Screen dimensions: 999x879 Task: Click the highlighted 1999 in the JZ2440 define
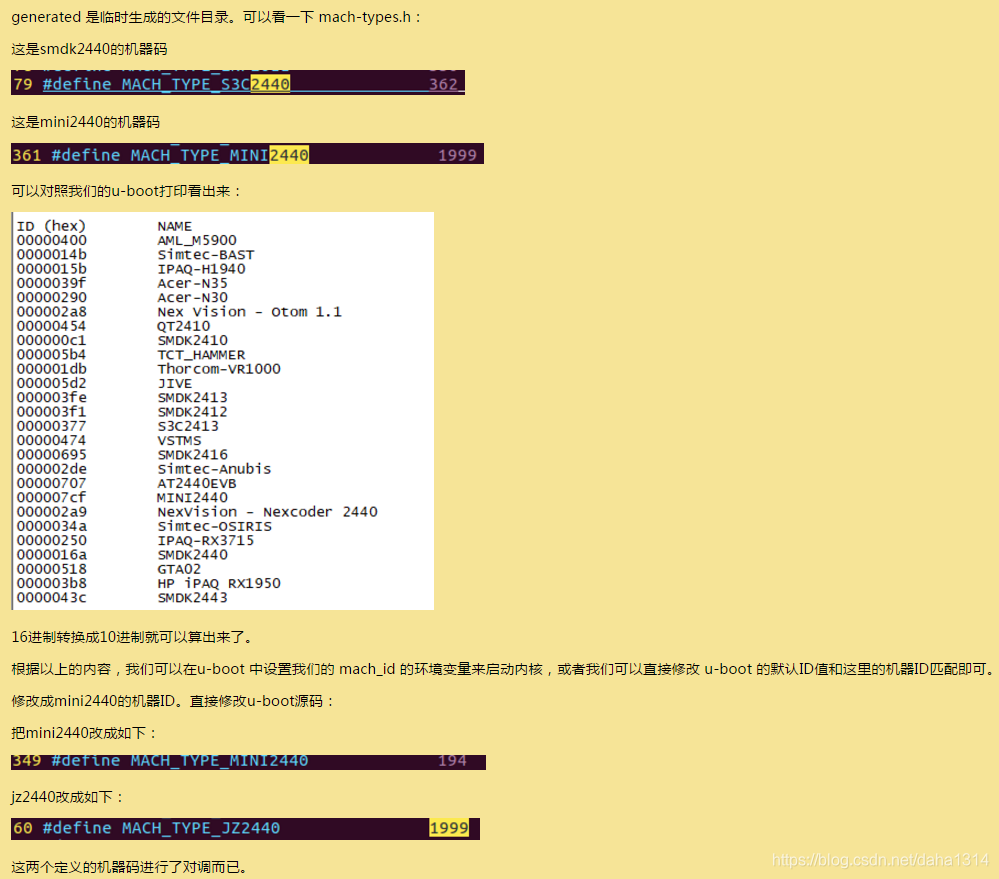(x=449, y=828)
